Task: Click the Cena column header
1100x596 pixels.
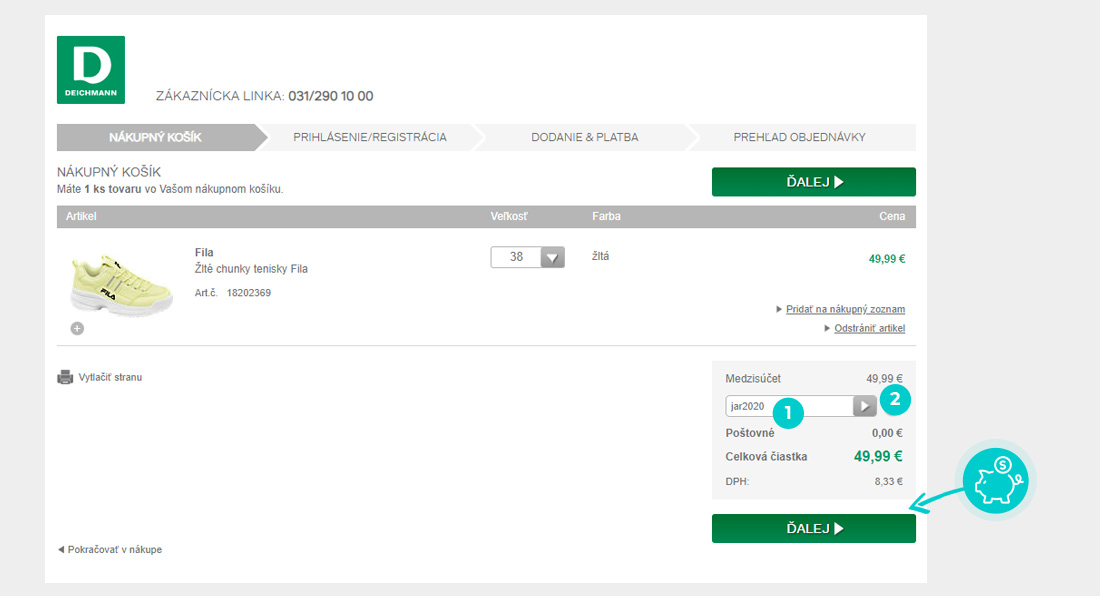Action: 892,217
